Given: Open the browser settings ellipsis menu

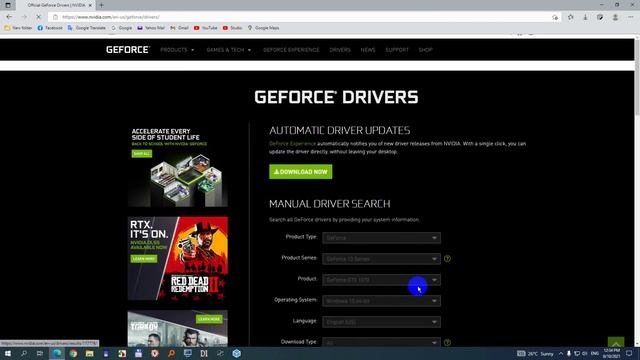Looking at the screenshot, I should tap(630, 17).
